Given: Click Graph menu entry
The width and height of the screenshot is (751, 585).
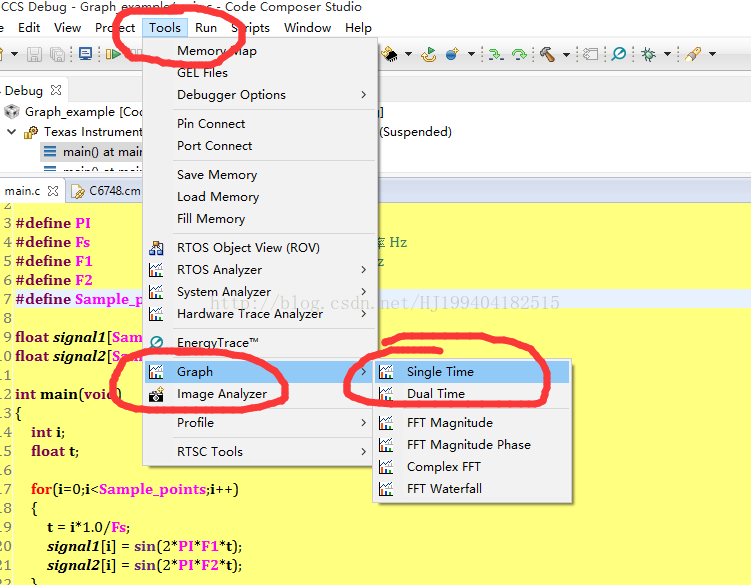Looking at the screenshot, I should point(260,372).
